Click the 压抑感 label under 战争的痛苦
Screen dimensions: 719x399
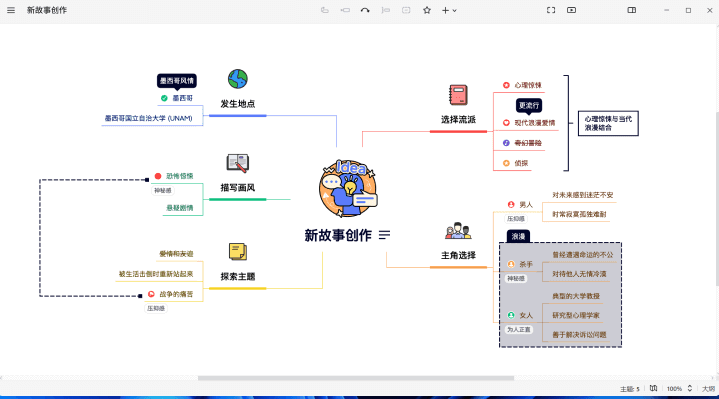156,309
